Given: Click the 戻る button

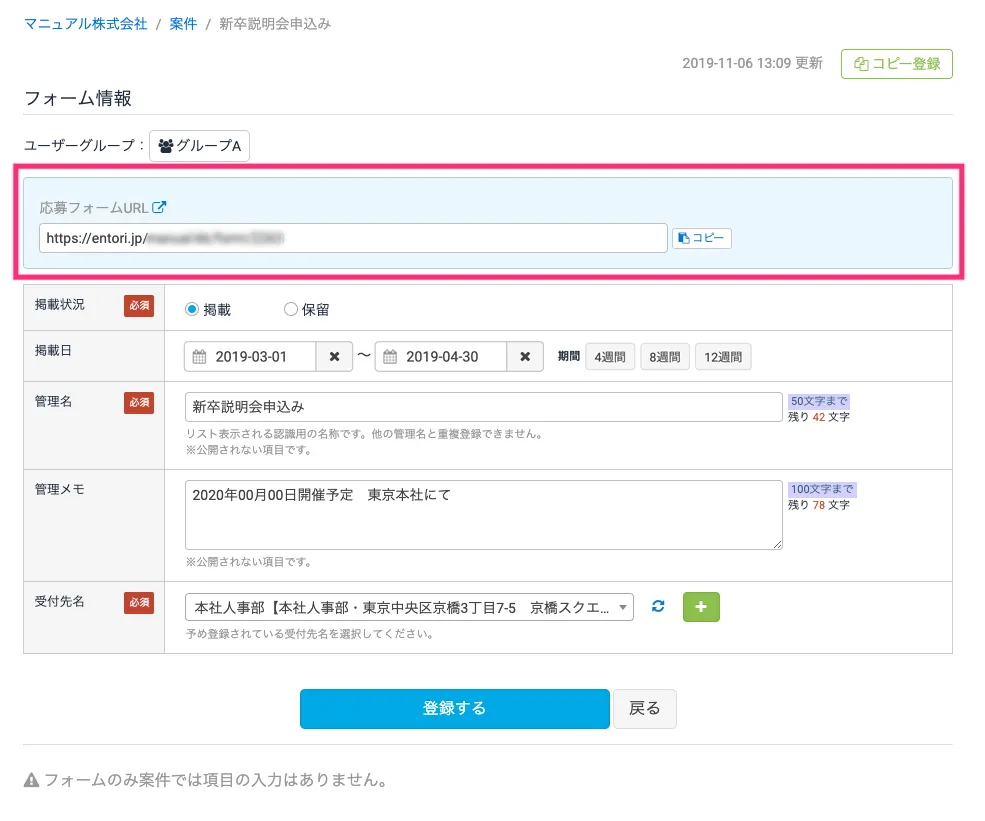Looking at the screenshot, I should (644, 708).
